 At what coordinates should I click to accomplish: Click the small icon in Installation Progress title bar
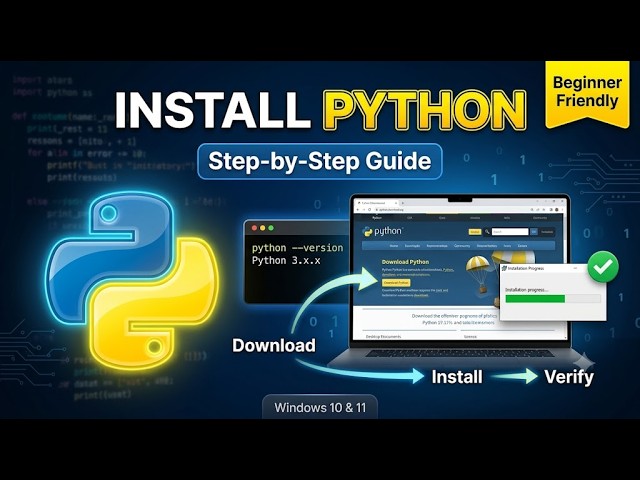(x=504, y=269)
